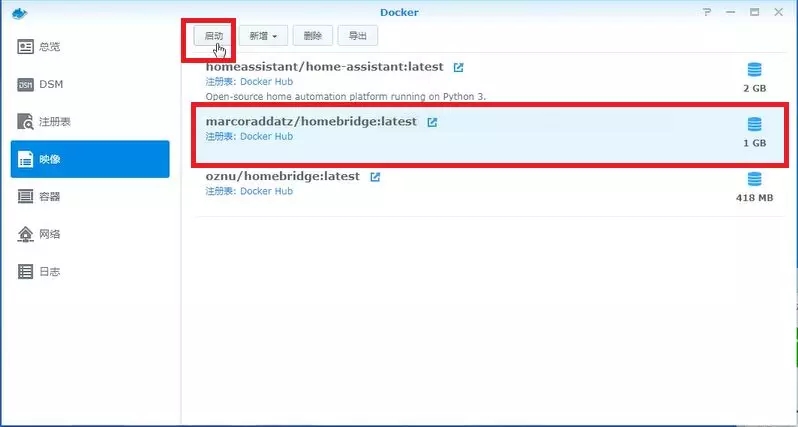Go to the 注册表 registry tab

point(90,122)
